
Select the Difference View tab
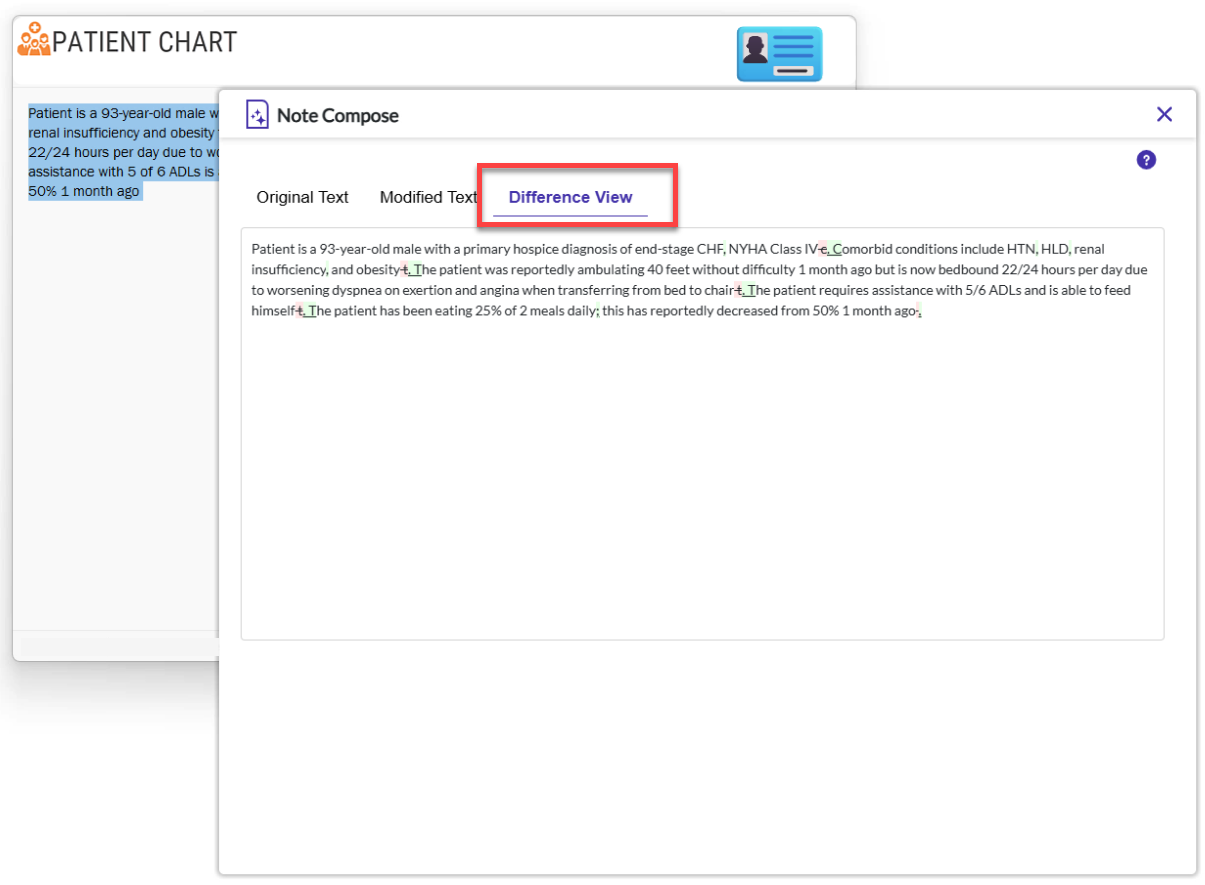click(570, 197)
